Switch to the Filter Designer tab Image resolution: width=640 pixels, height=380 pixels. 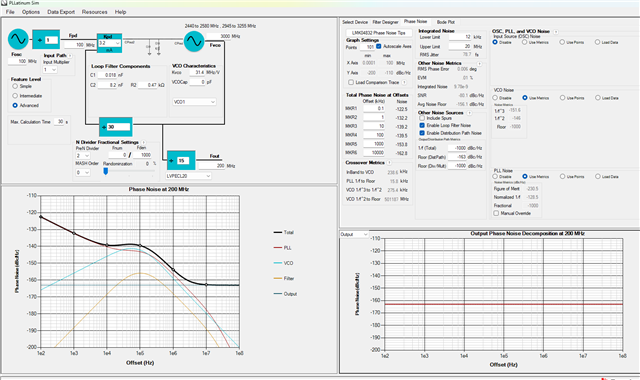pyautogui.click(x=385, y=22)
